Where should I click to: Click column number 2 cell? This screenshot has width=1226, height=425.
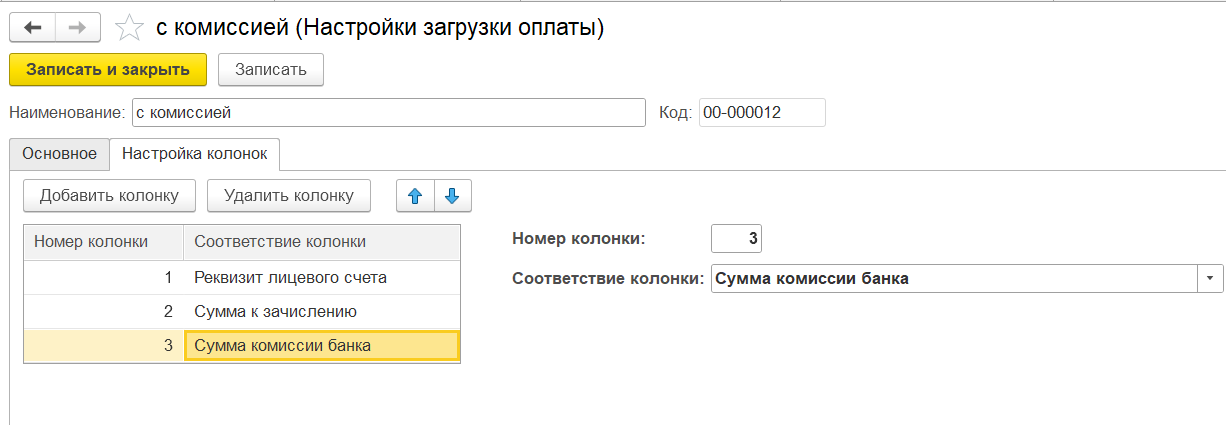(x=104, y=312)
